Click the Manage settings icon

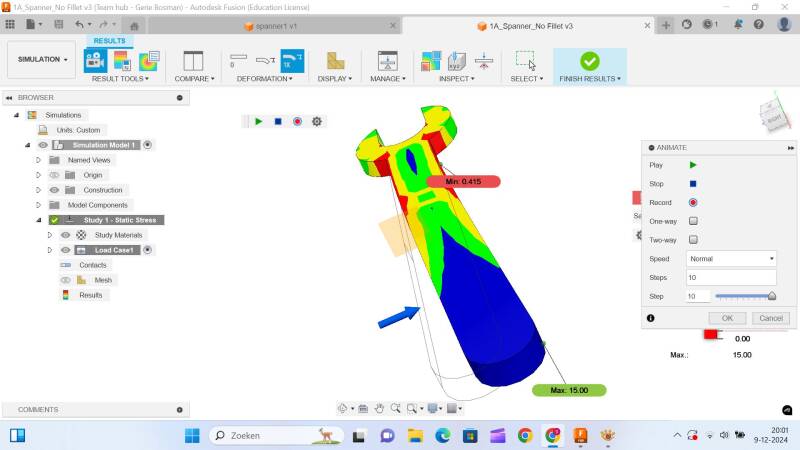click(387, 61)
